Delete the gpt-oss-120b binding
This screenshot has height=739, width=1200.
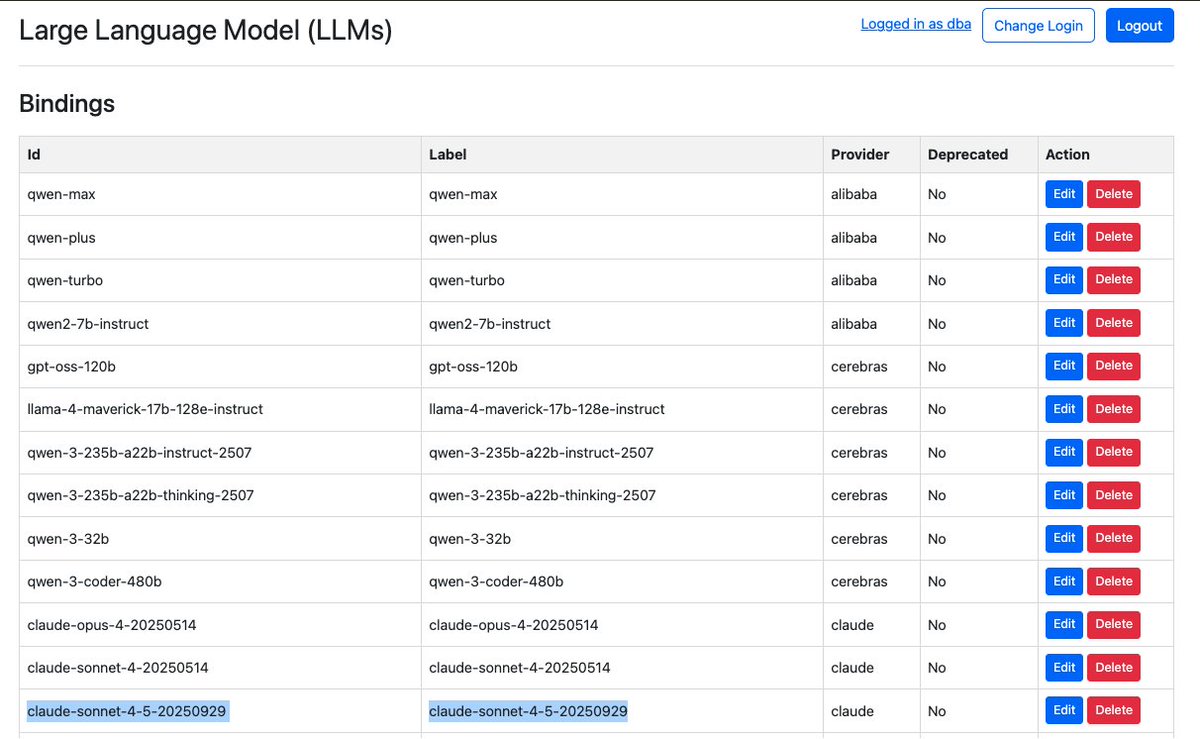[1114, 366]
